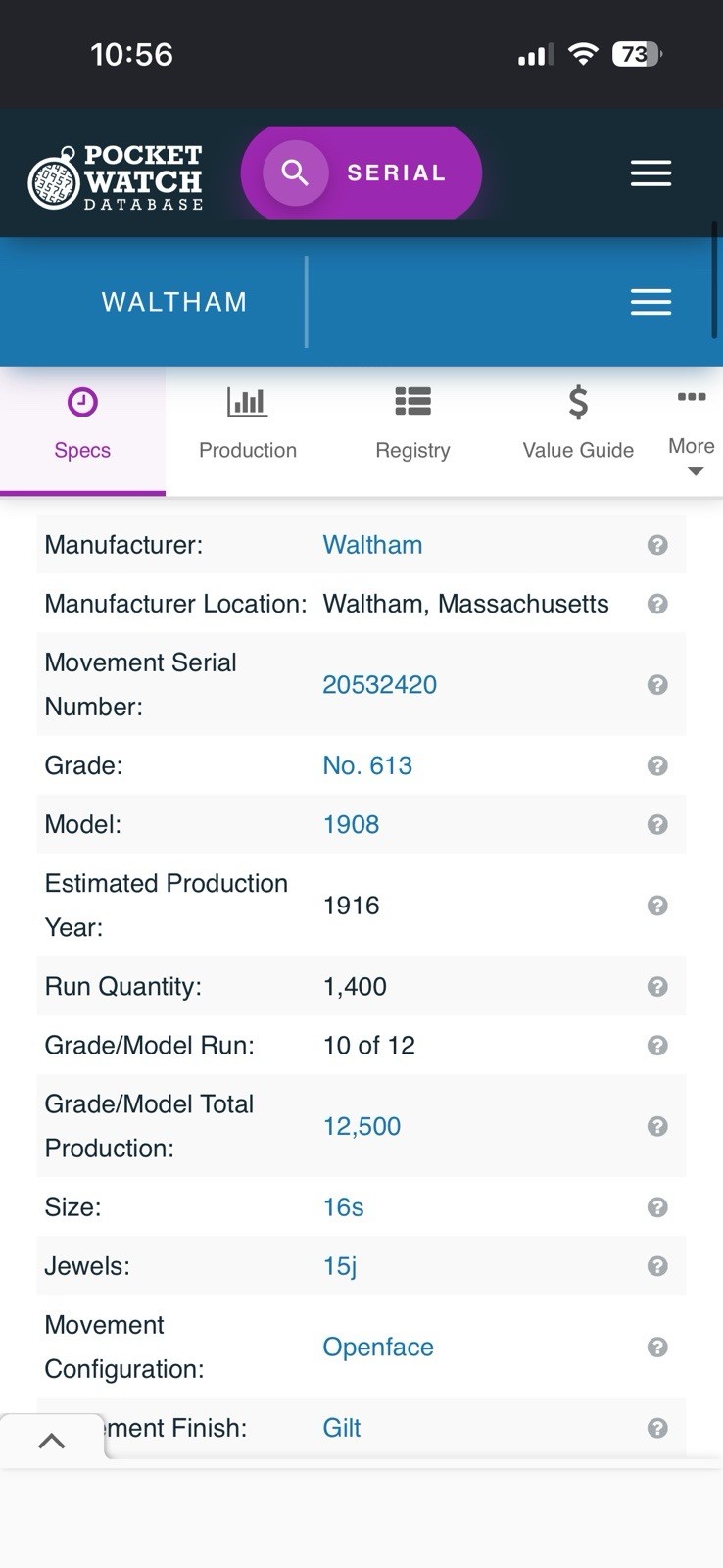The height and width of the screenshot is (1568, 723).
Task: Open the Pocket Watch Database logo
Action: pos(116,177)
